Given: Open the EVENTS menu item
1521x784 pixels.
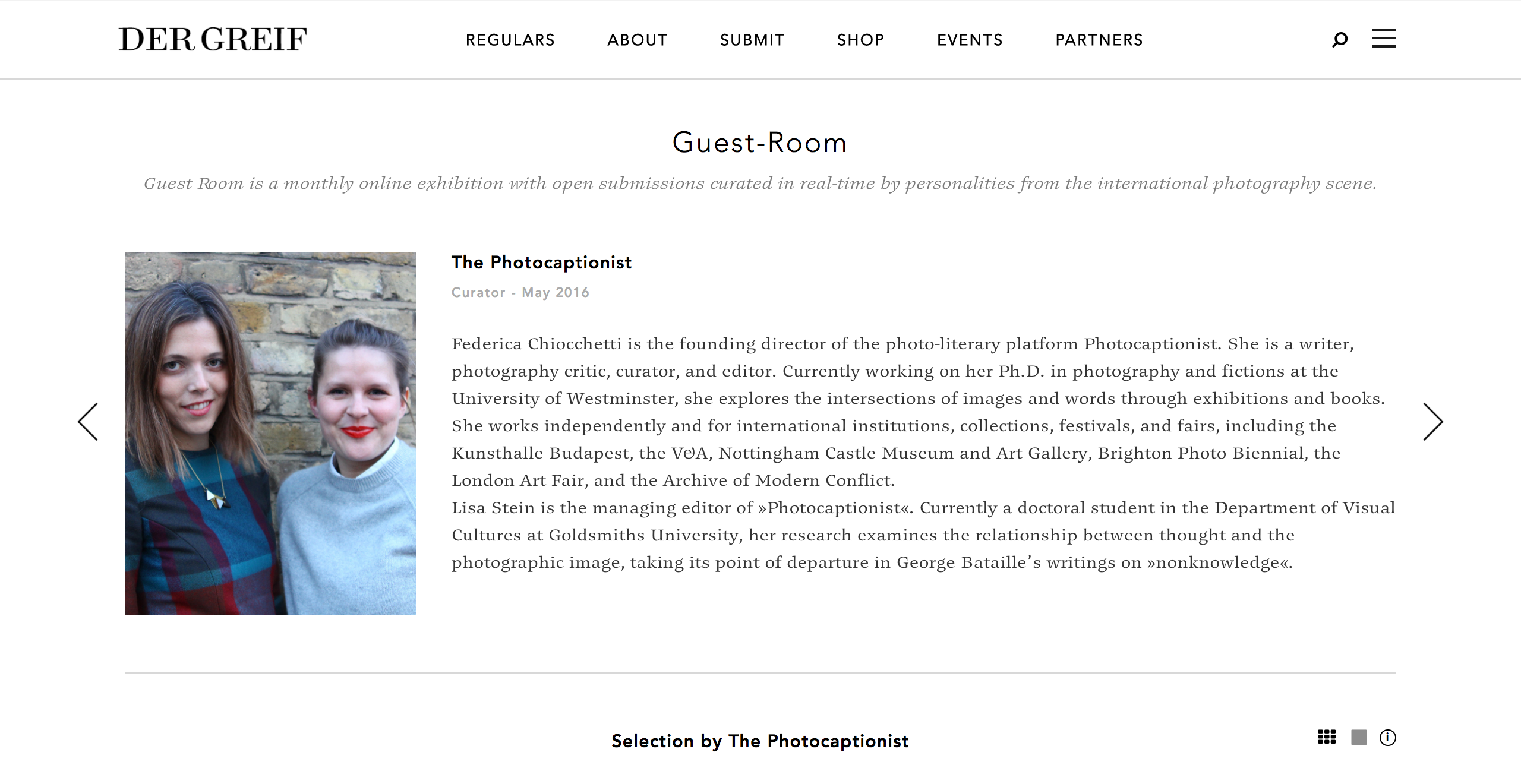Looking at the screenshot, I should [970, 40].
